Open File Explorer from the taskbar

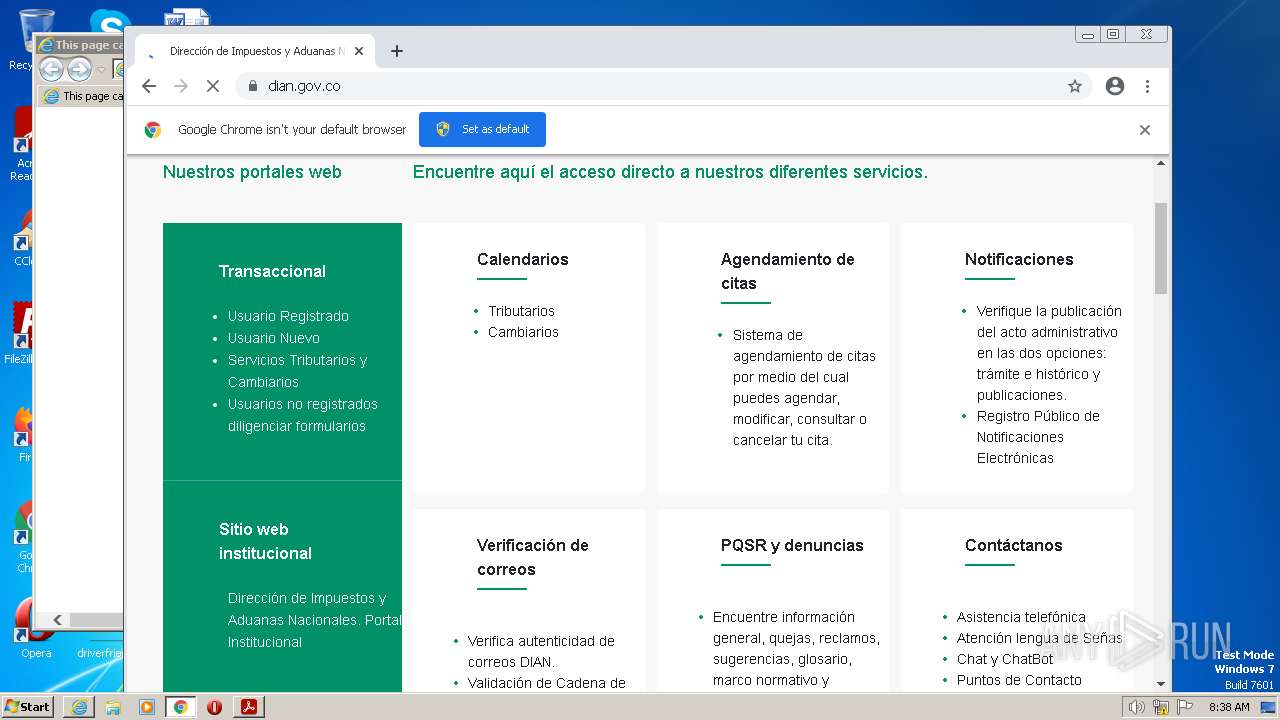pos(113,707)
